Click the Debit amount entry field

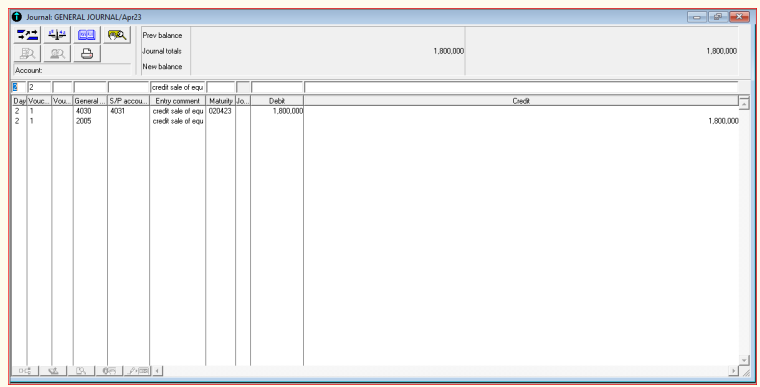tap(277, 87)
